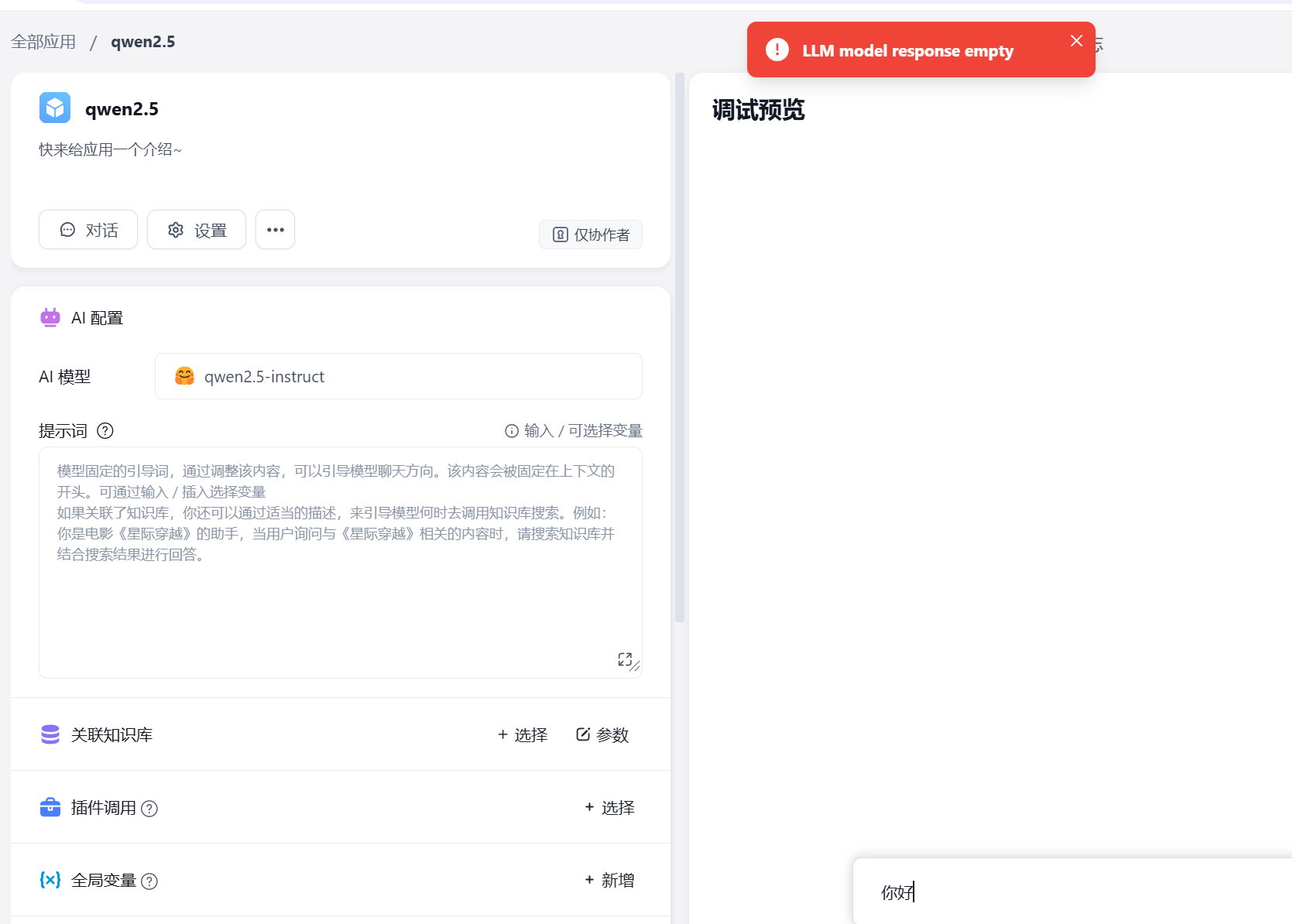Open the 设置 settings button
The height and width of the screenshot is (924, 1310).
click(x=197, y=230)
